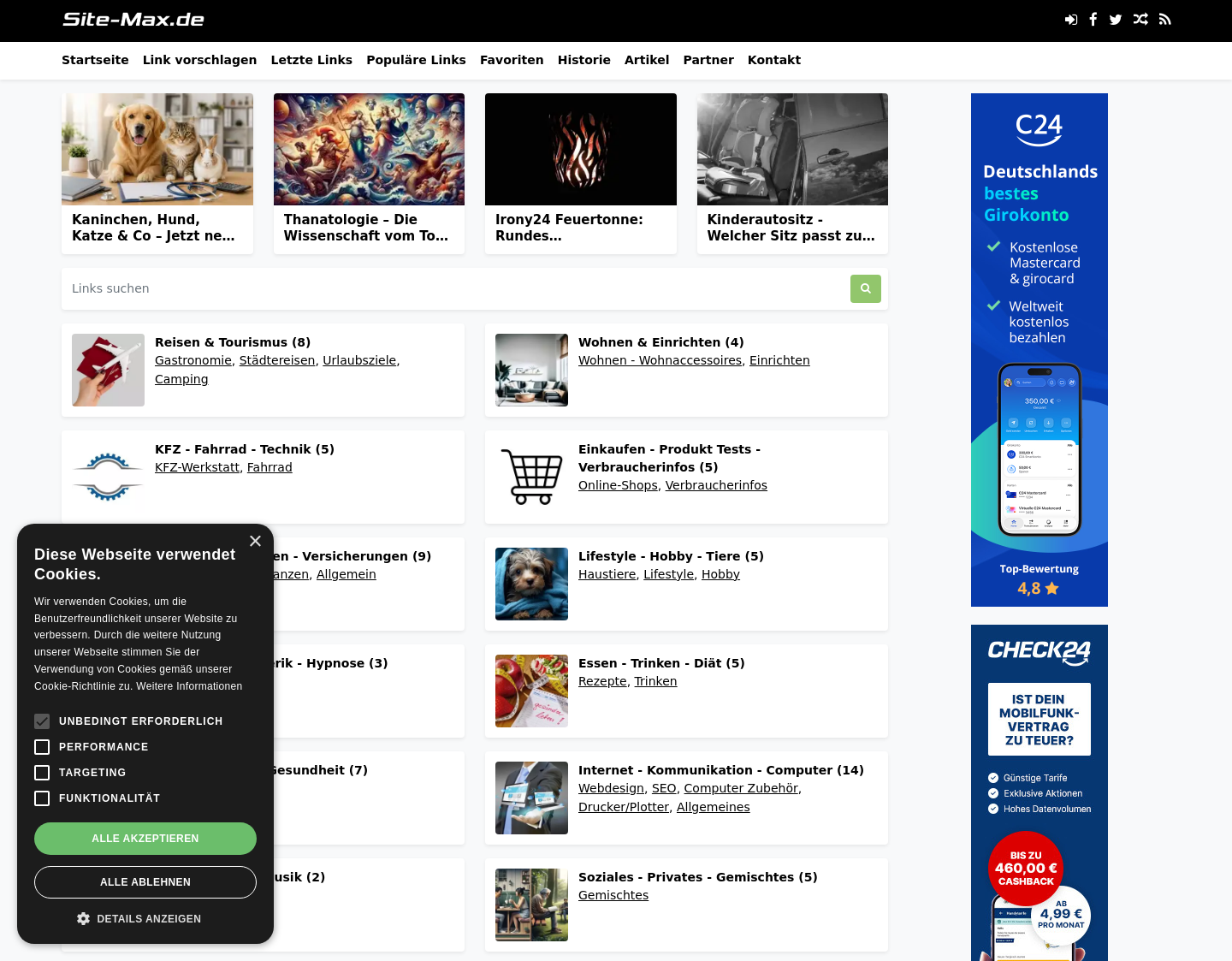This screenshot has height=961, width=1232.
Task: Open the Verbraucherinfos link
Action: (716, 485)
